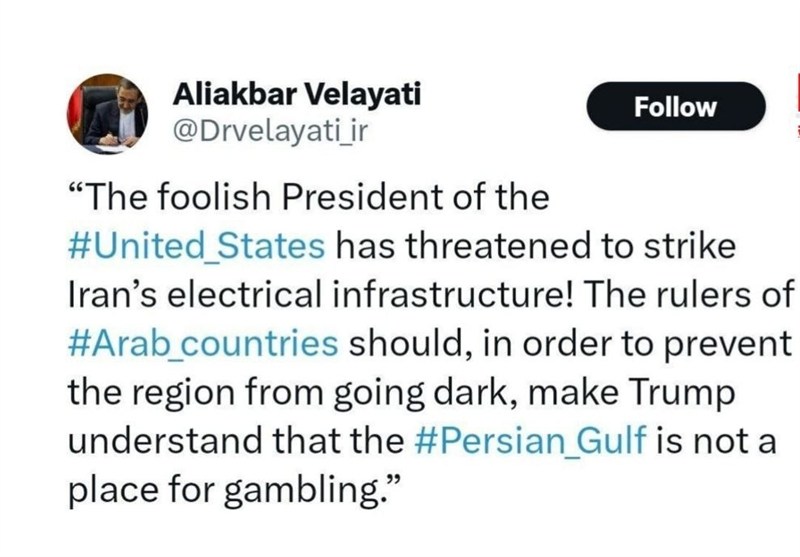Screen dimensions: 800x557
Task: Click the text "should, in order to prevent"
Action: point(568,342)
